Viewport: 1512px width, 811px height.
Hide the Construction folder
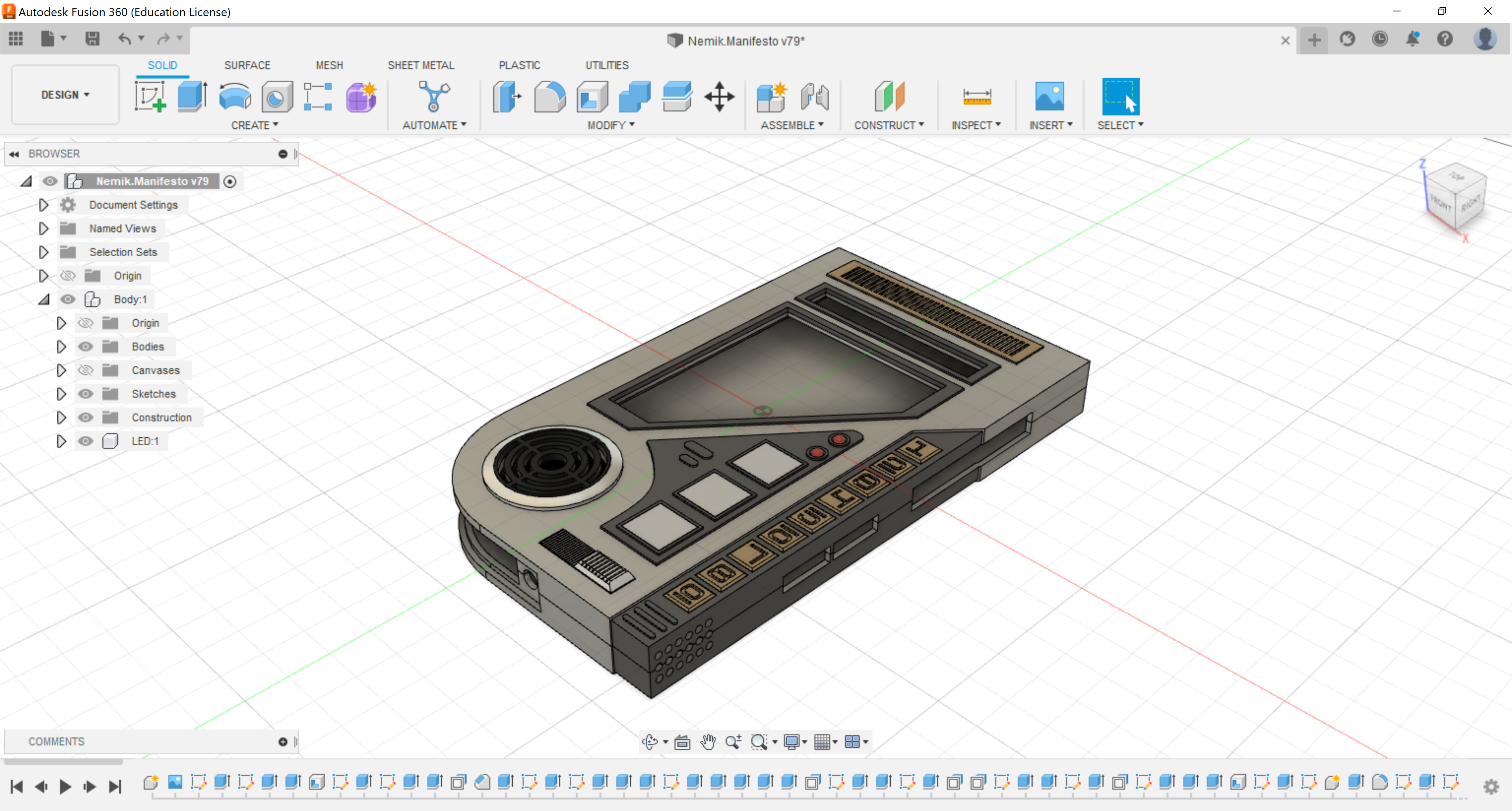[86, 417]
